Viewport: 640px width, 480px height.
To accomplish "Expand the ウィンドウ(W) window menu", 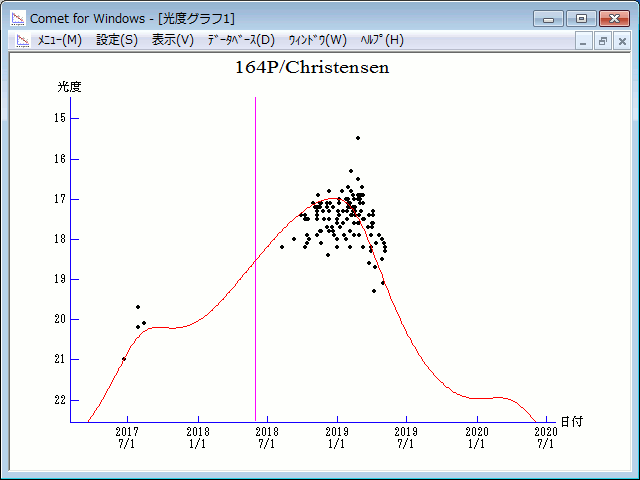I will pos(317,40).
